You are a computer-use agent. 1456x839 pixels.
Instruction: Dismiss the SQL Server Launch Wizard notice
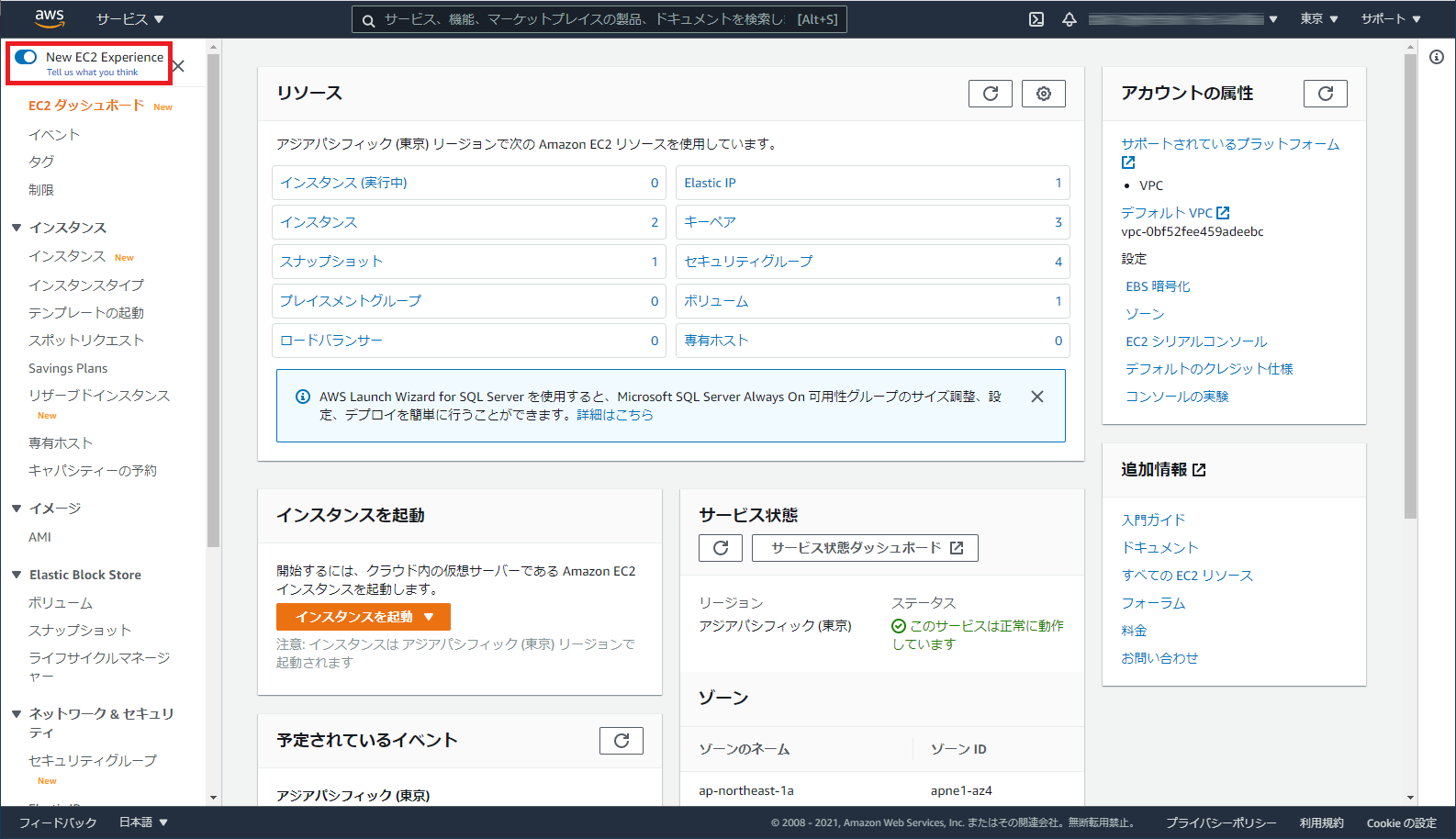pos(1037,397)
